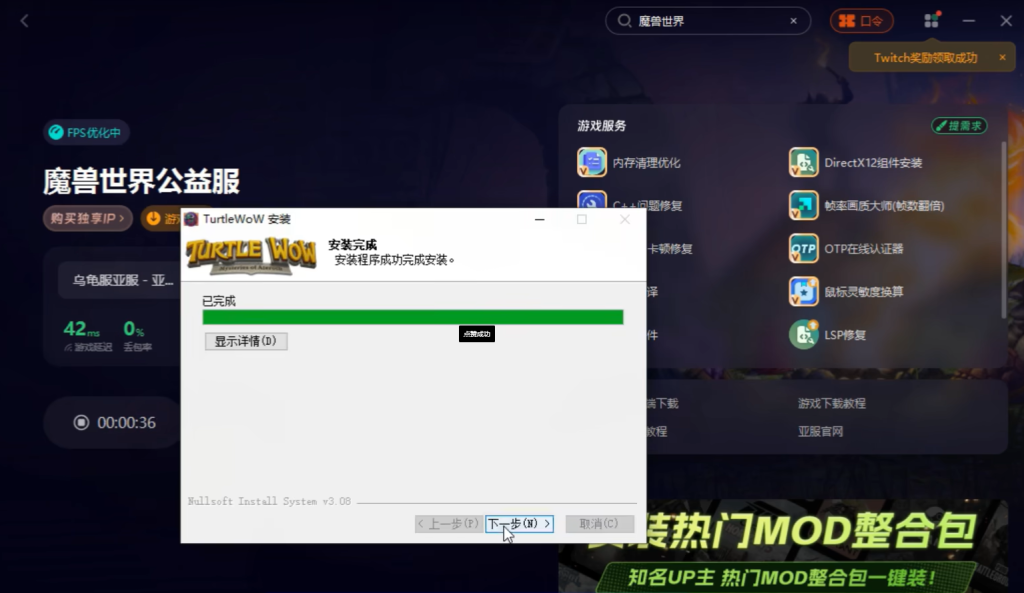Open the 内存清理优化 service icon
The image size is (1024, 593).
[592, 162]
